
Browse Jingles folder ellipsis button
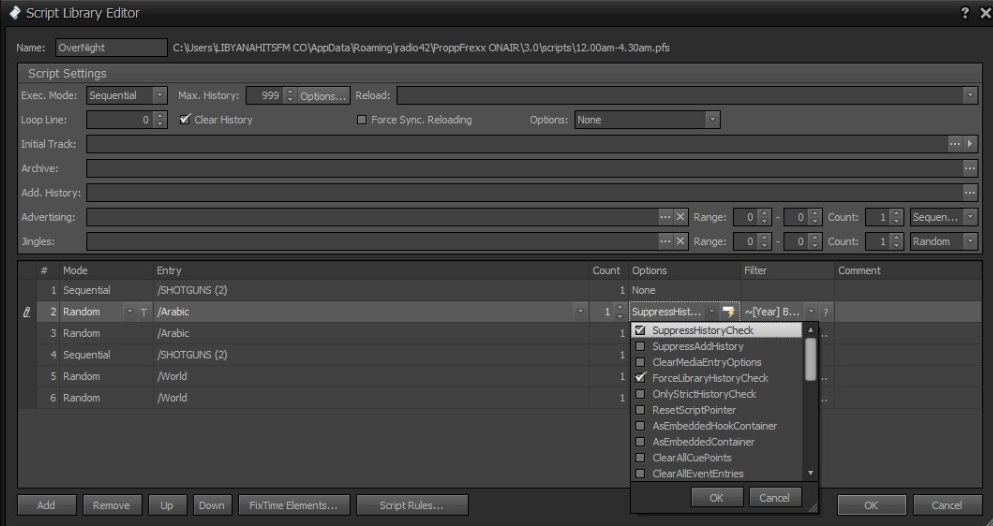pos(665,242)
